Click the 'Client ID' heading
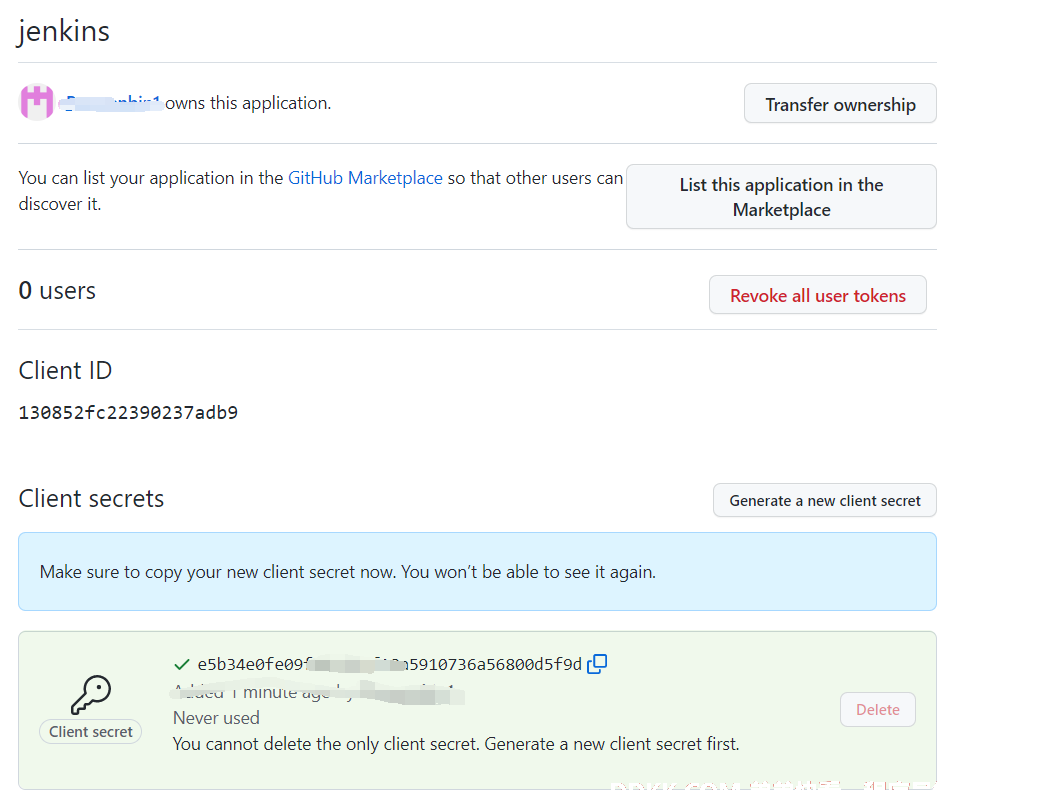The image size is (1051, 804). click(x=65, y=370)
